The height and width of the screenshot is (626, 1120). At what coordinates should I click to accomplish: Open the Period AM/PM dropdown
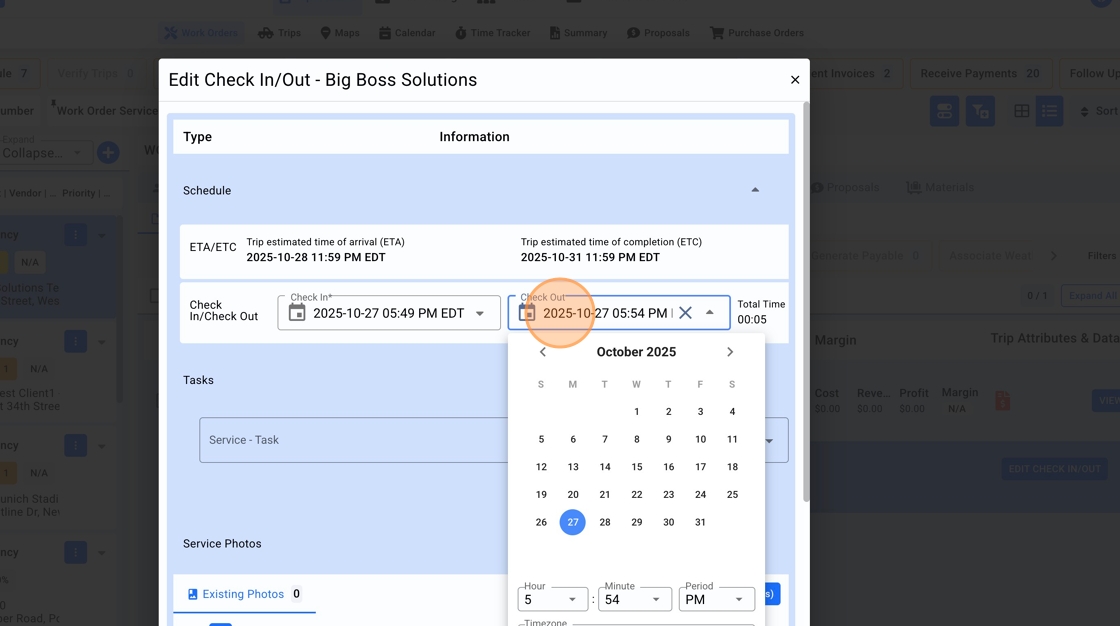(x=716, y=600)
